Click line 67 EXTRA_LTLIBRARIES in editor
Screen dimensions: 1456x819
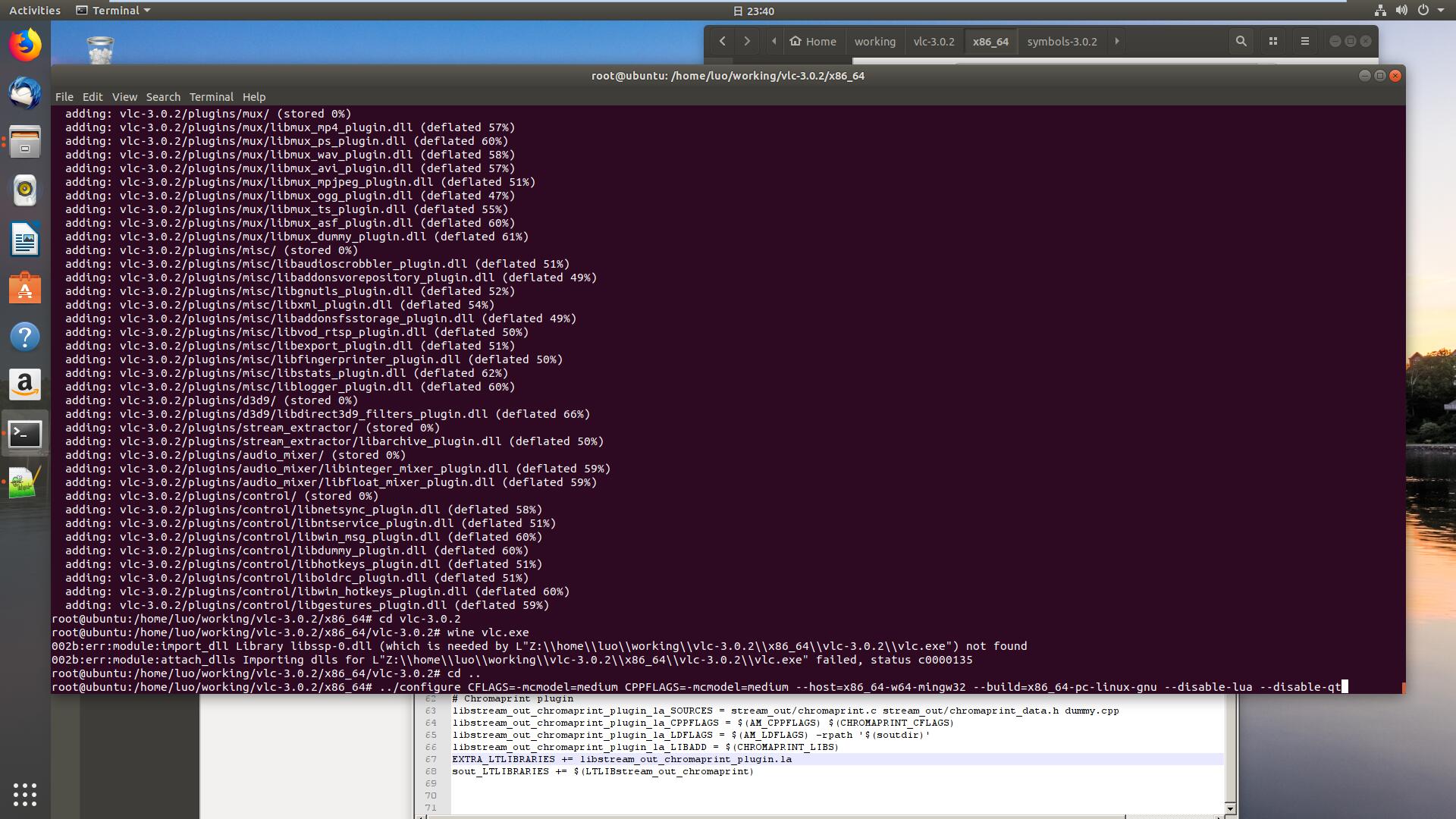pyautogui.click(x=622, y=759)
